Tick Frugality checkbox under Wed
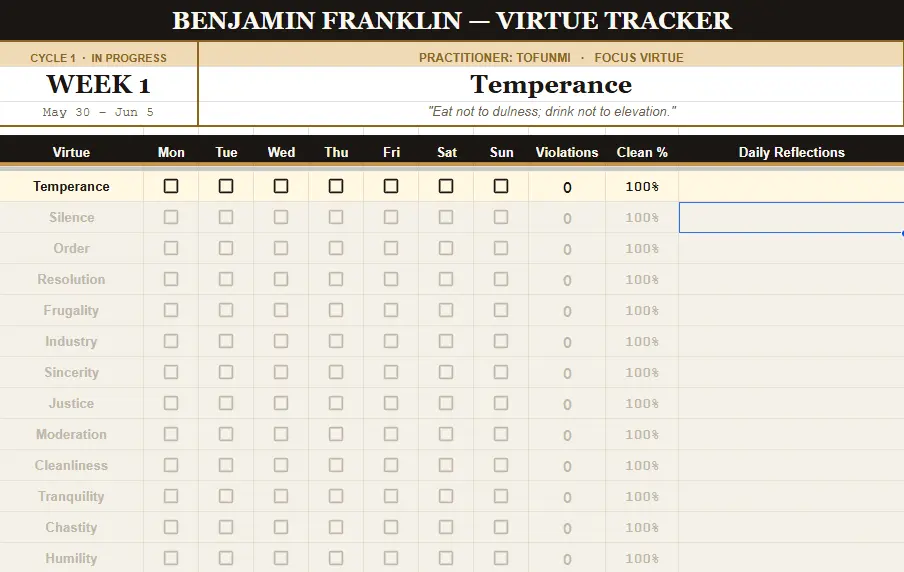The image size is (904, 572). (x=281, y=310)
